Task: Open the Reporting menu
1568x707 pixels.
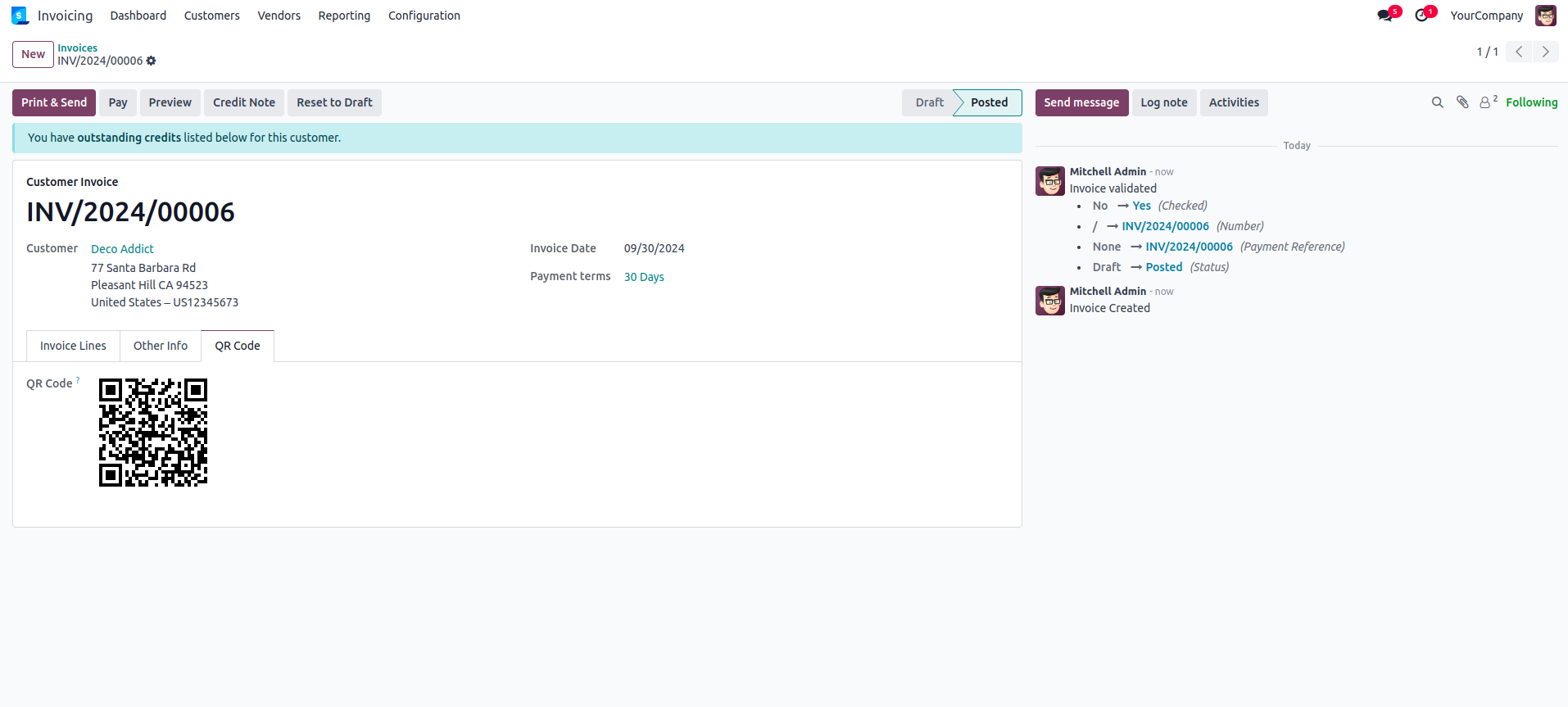Action: click(344, 16)
